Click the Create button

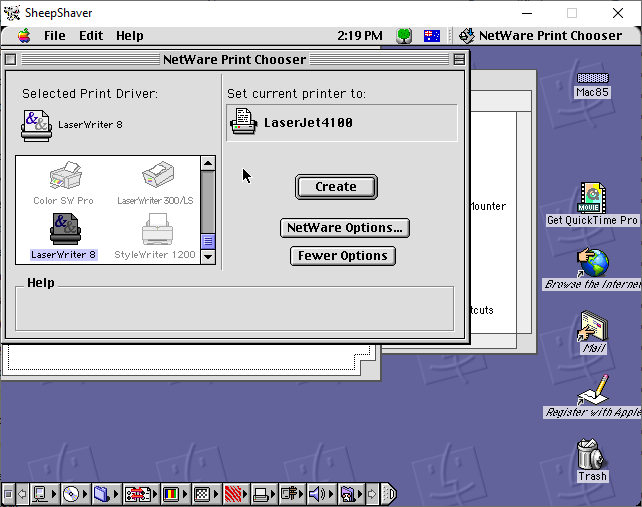[x=336, y=187]
